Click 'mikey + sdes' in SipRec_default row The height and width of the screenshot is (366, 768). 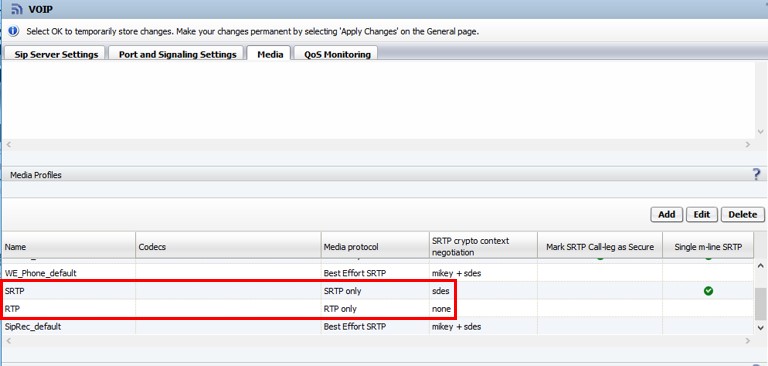coord(456,326)
